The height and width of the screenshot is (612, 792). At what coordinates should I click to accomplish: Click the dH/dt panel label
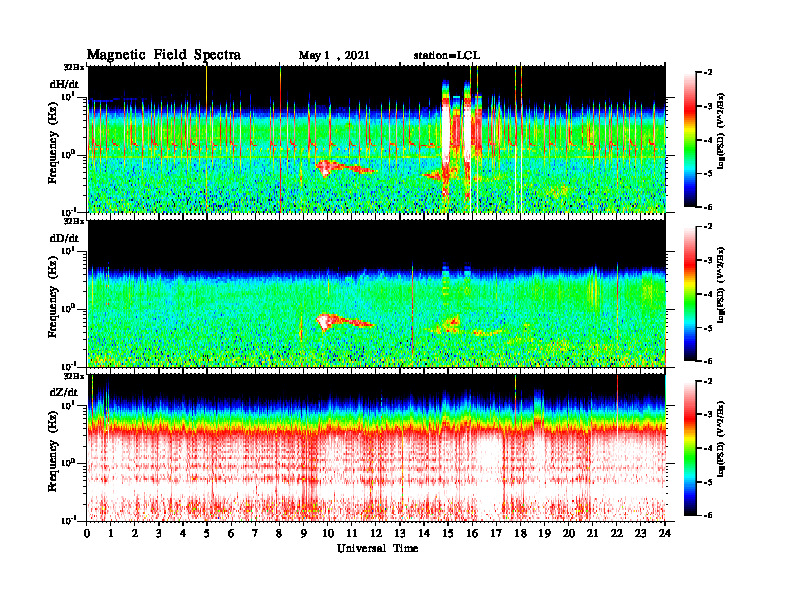click(64, 84)
